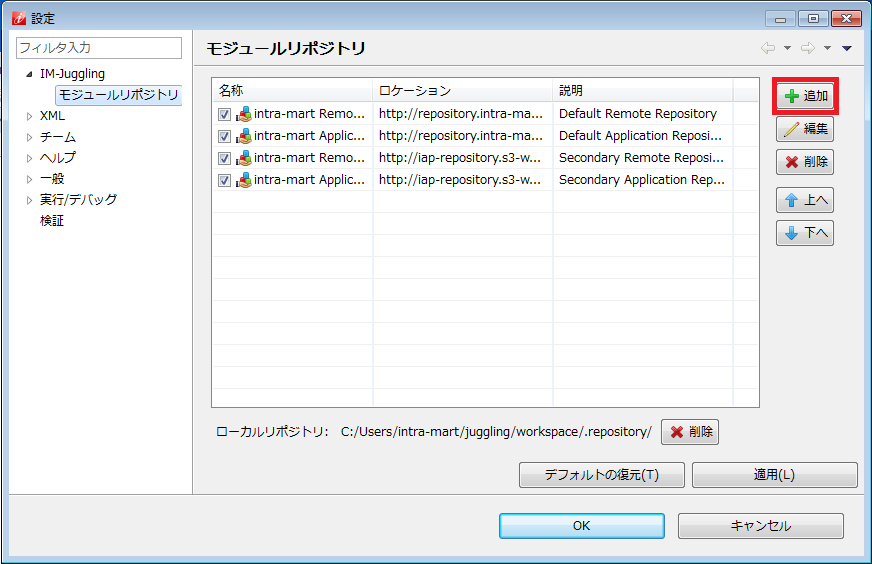Sort by the 説明 column header

(x=643, y=91)
